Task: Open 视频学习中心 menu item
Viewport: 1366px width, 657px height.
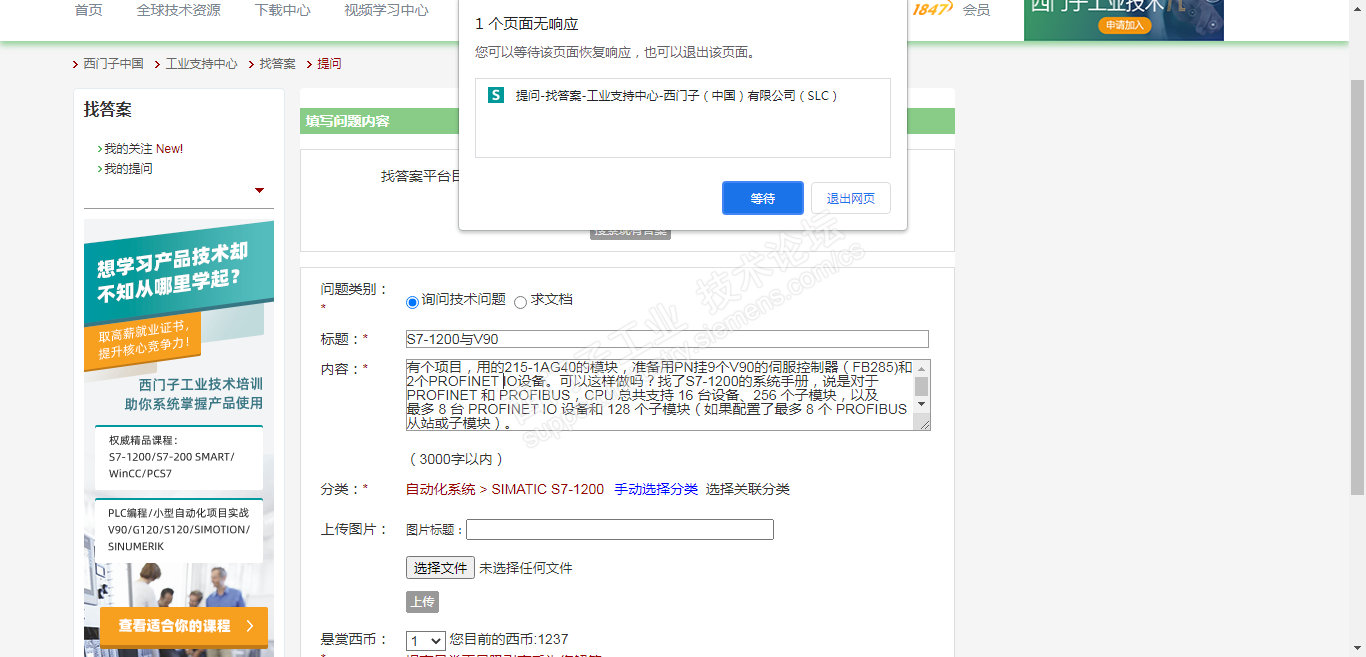Action: coord(387,10)
